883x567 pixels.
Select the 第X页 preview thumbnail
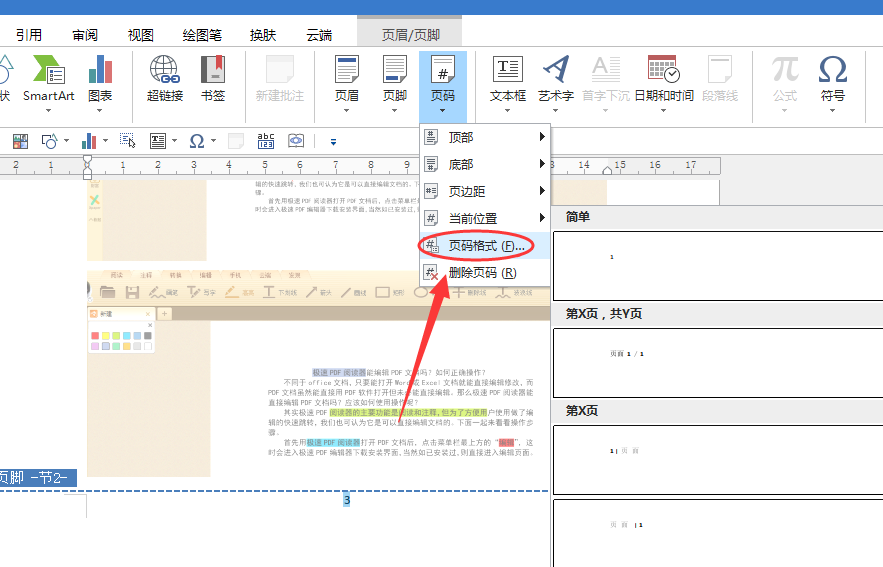click(x=718, y=460)
